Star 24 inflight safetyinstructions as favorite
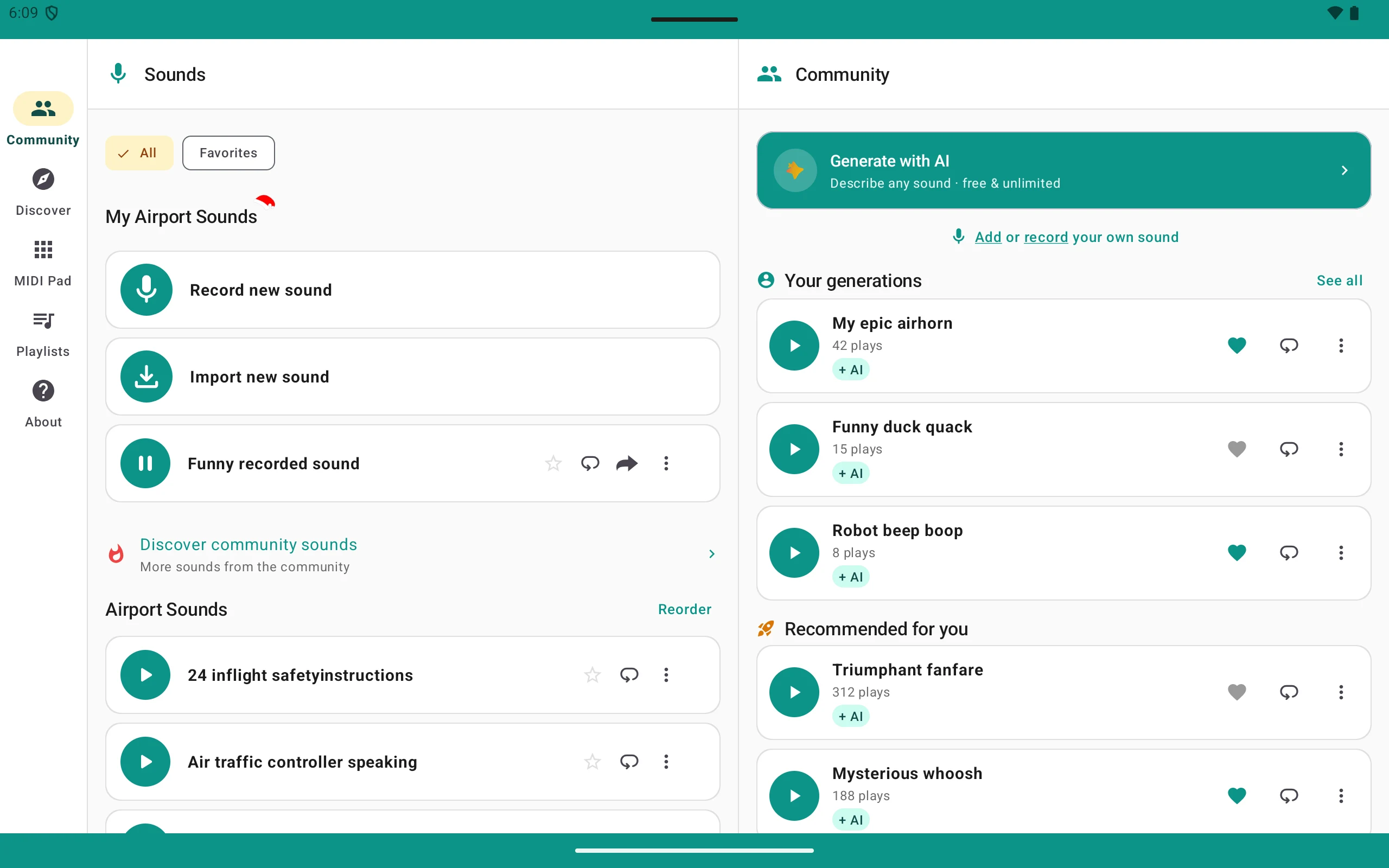1389x868 pixels. click(x=592, y=674)
